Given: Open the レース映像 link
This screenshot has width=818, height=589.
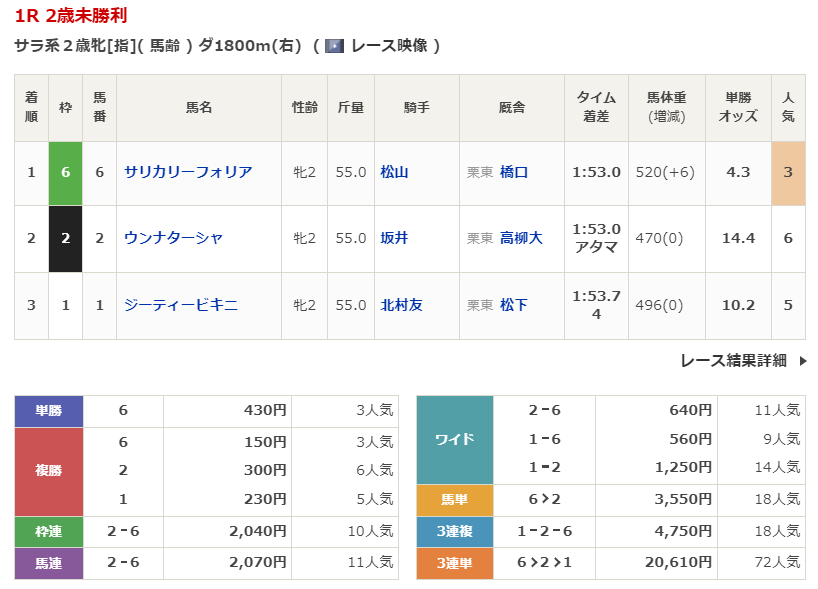Looking at the screenshot, I should pos(389,46).
